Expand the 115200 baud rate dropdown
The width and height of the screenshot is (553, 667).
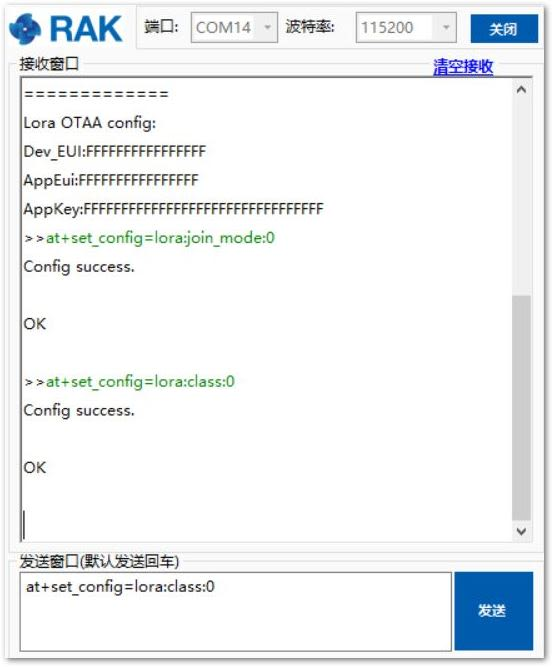click(x=445, y=28)
